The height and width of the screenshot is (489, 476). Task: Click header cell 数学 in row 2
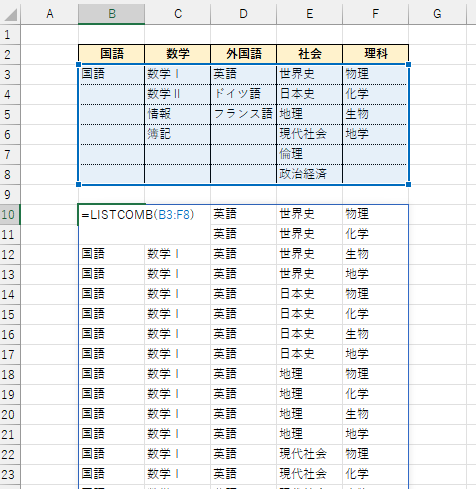coord(178,54)
